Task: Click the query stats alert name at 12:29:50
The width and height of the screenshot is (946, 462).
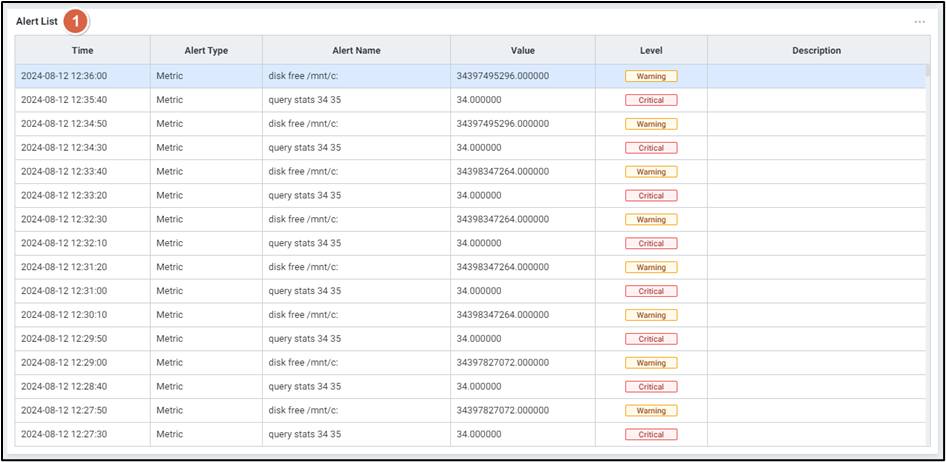Action: click(x=304, y=339)
